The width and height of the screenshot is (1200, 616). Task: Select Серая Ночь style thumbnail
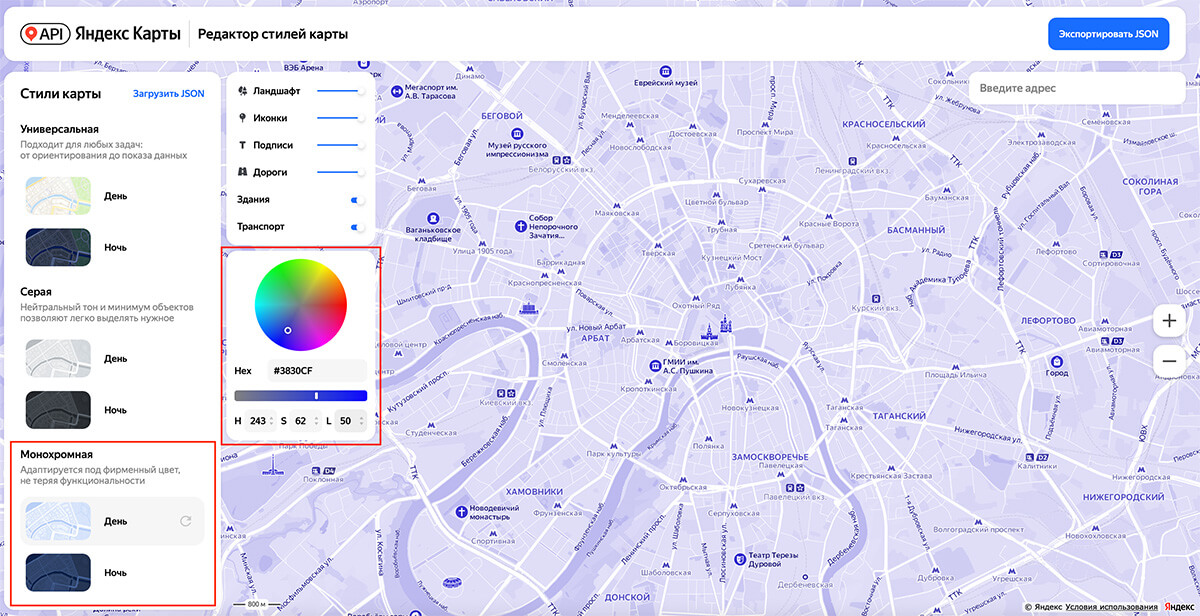pos(58,410)
